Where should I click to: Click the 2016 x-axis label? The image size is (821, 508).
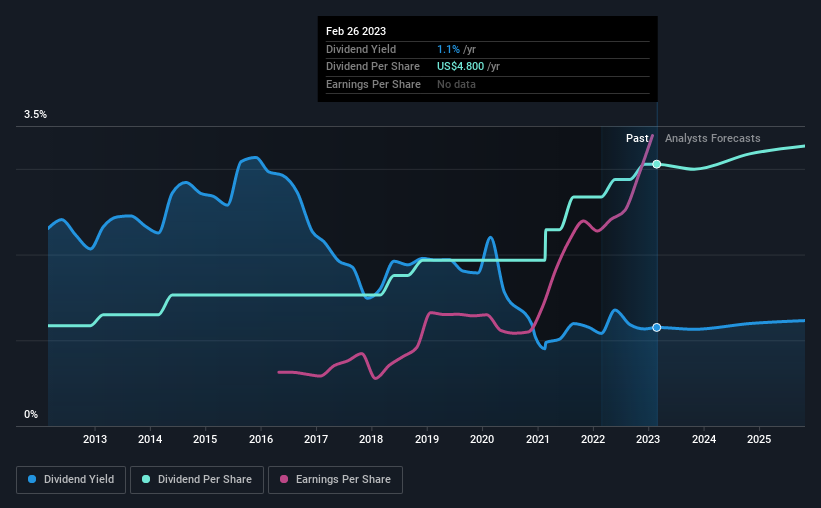click(261, 439)
